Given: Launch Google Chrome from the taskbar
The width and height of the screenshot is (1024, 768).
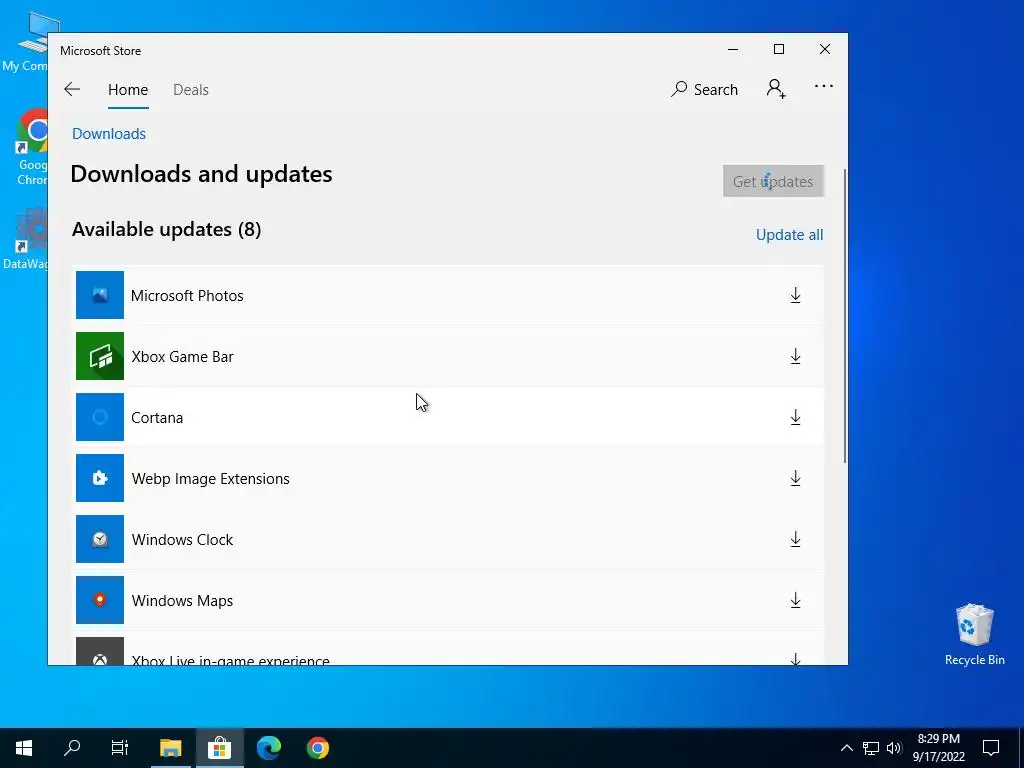Looking at the screenshot, I should point(318,748).
